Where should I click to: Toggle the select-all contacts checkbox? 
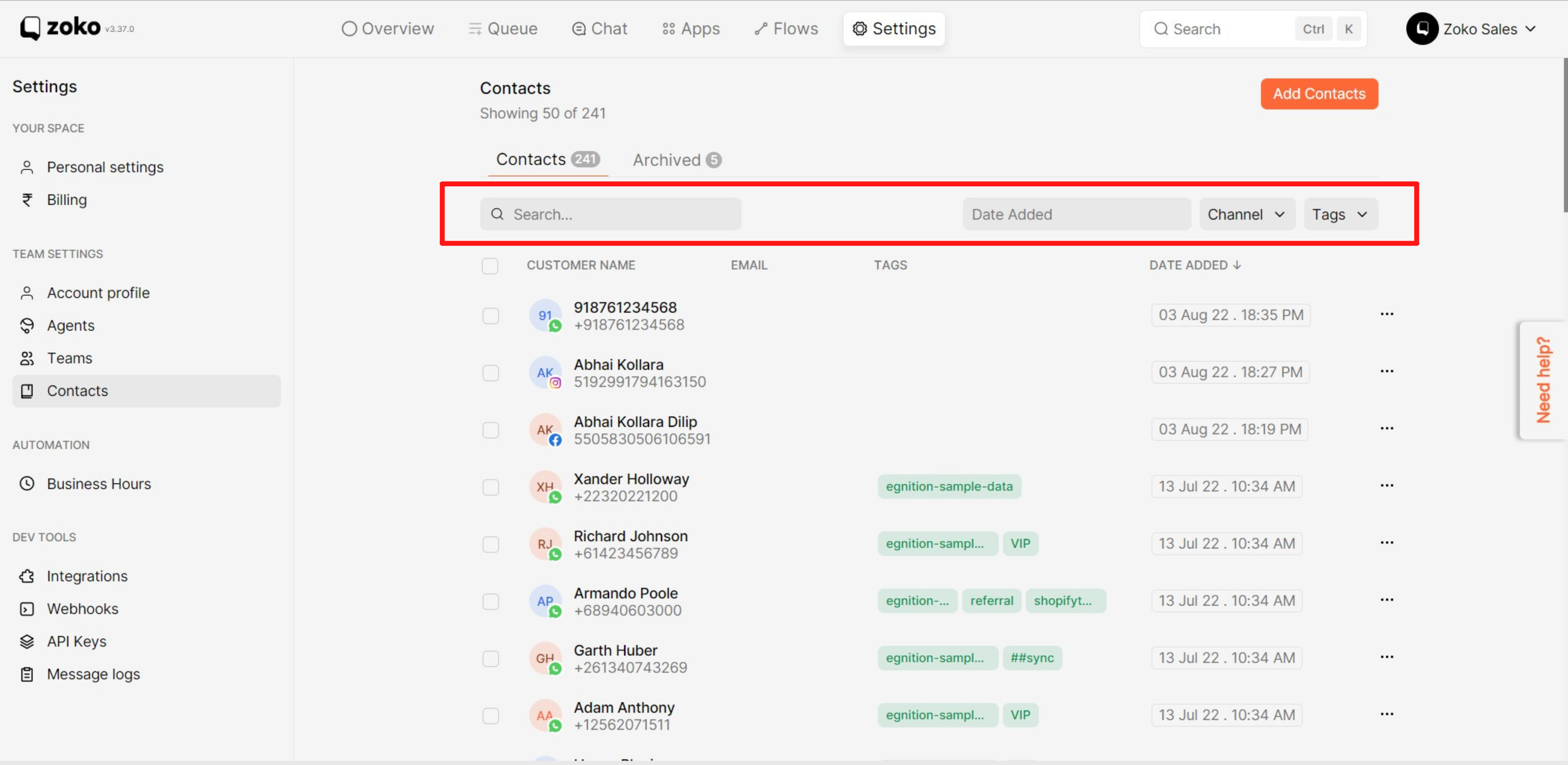(490, 266)
